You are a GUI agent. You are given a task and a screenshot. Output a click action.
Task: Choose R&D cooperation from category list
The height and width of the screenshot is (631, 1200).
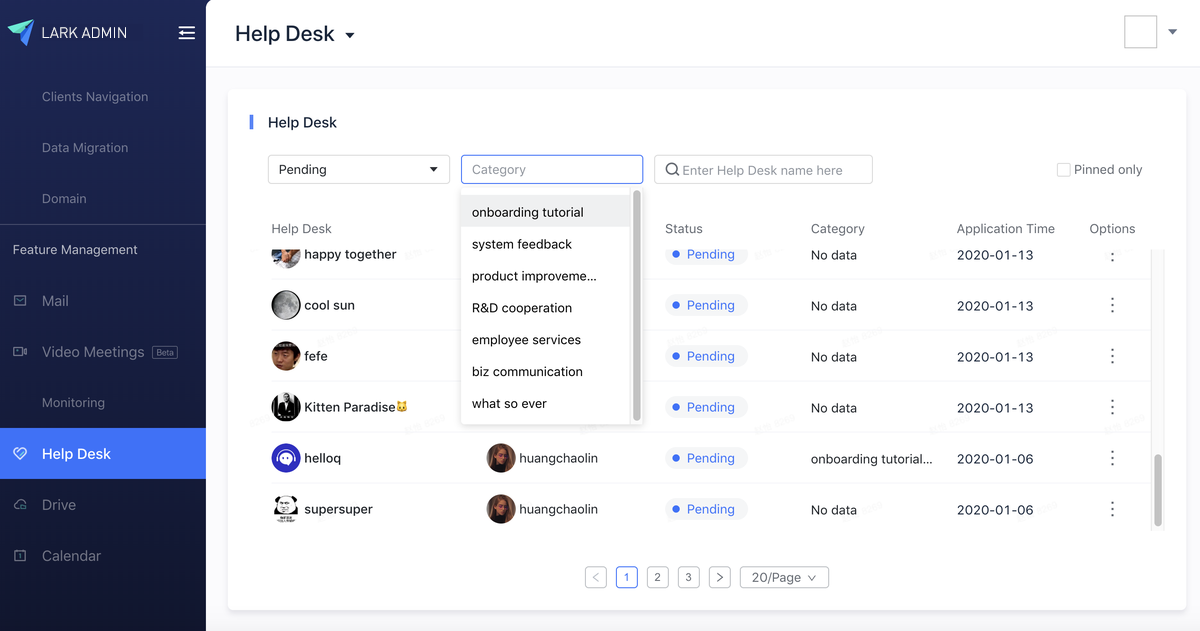point(522,308)
